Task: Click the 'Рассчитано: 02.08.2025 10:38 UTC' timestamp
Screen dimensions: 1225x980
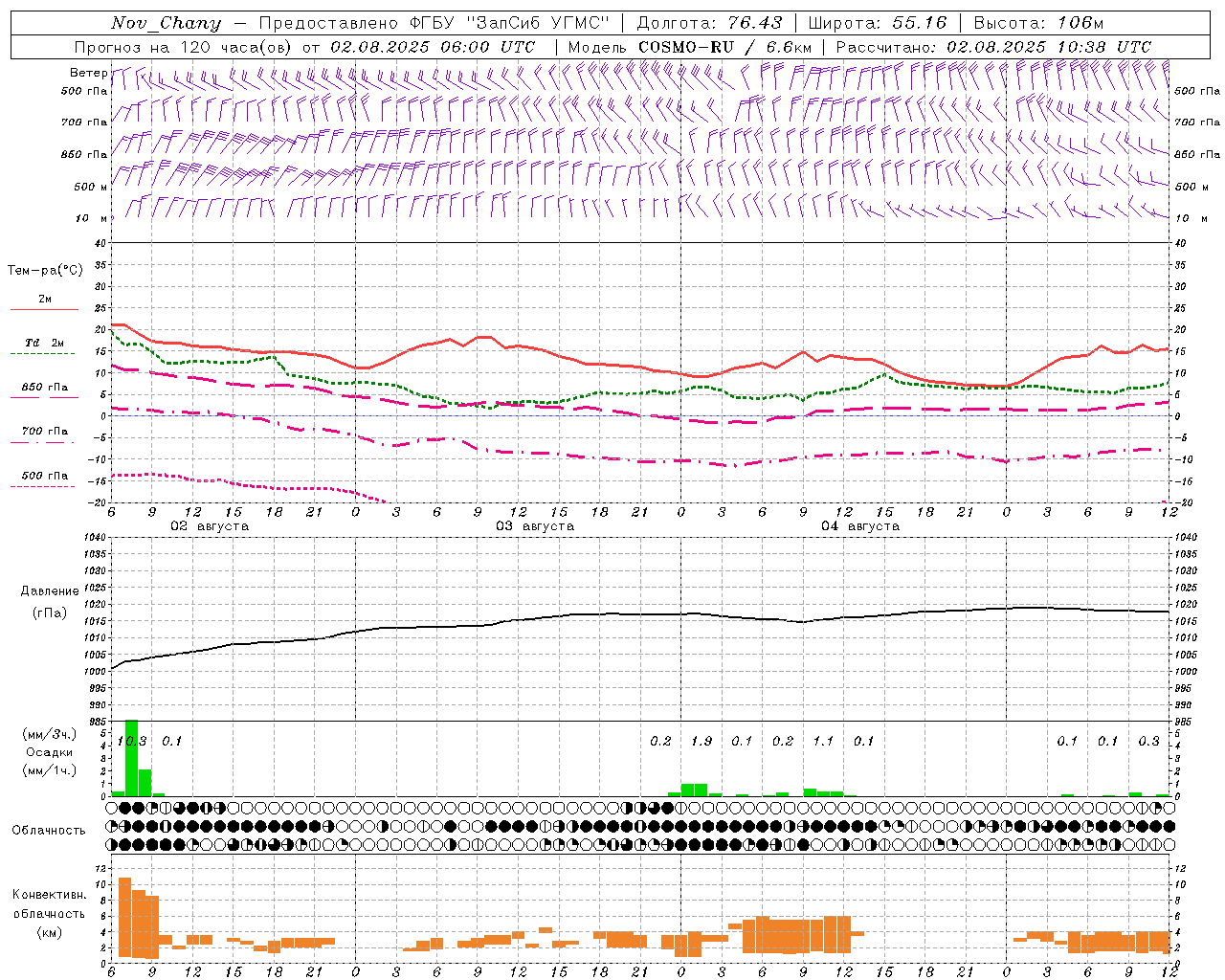Action: tap(993, 47)
